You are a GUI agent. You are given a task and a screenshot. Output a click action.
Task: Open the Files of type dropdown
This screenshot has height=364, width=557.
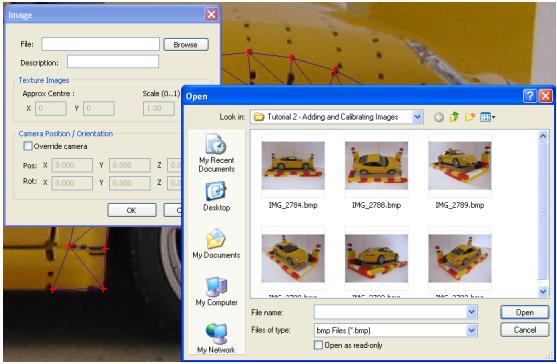click(x=471, y=330)
